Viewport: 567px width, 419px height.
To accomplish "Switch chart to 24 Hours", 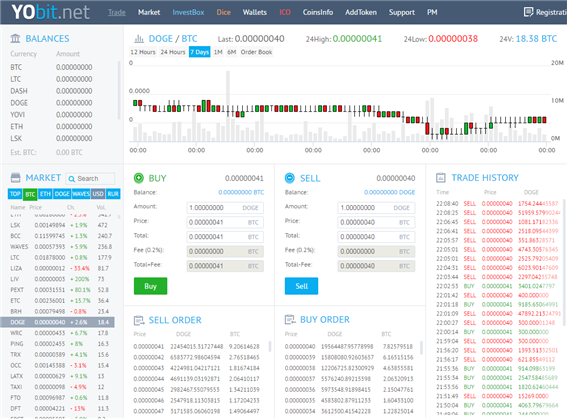I will coord(173,52).
